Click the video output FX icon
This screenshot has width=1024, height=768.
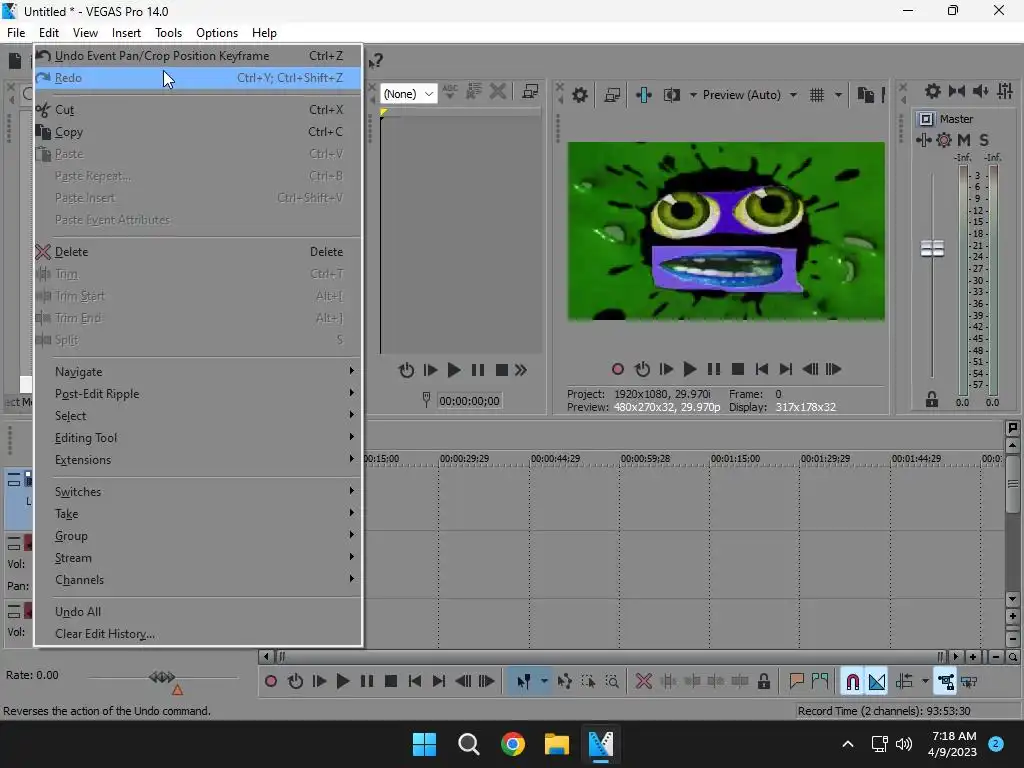point(643,95)
